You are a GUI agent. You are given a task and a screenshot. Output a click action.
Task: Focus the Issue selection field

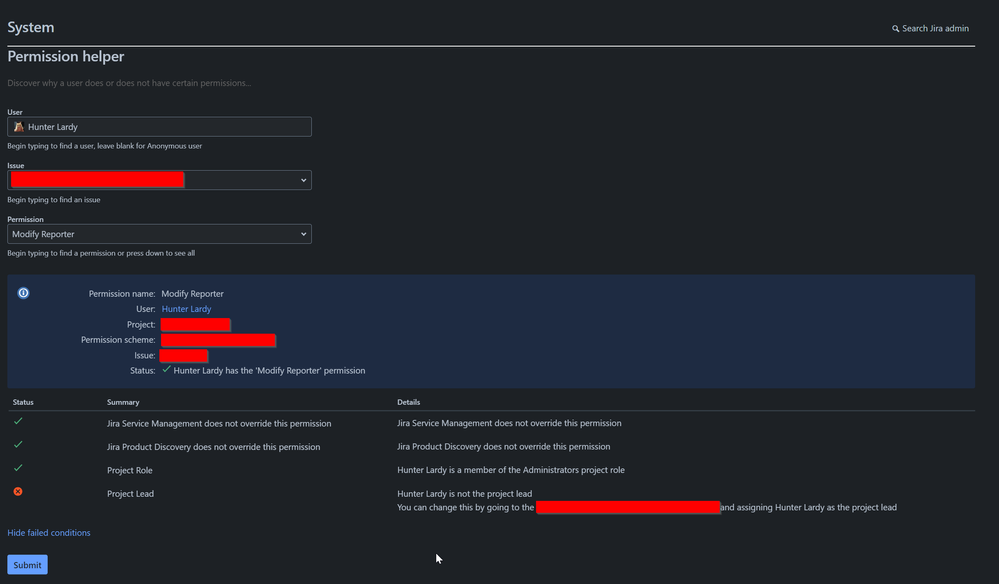159,180
